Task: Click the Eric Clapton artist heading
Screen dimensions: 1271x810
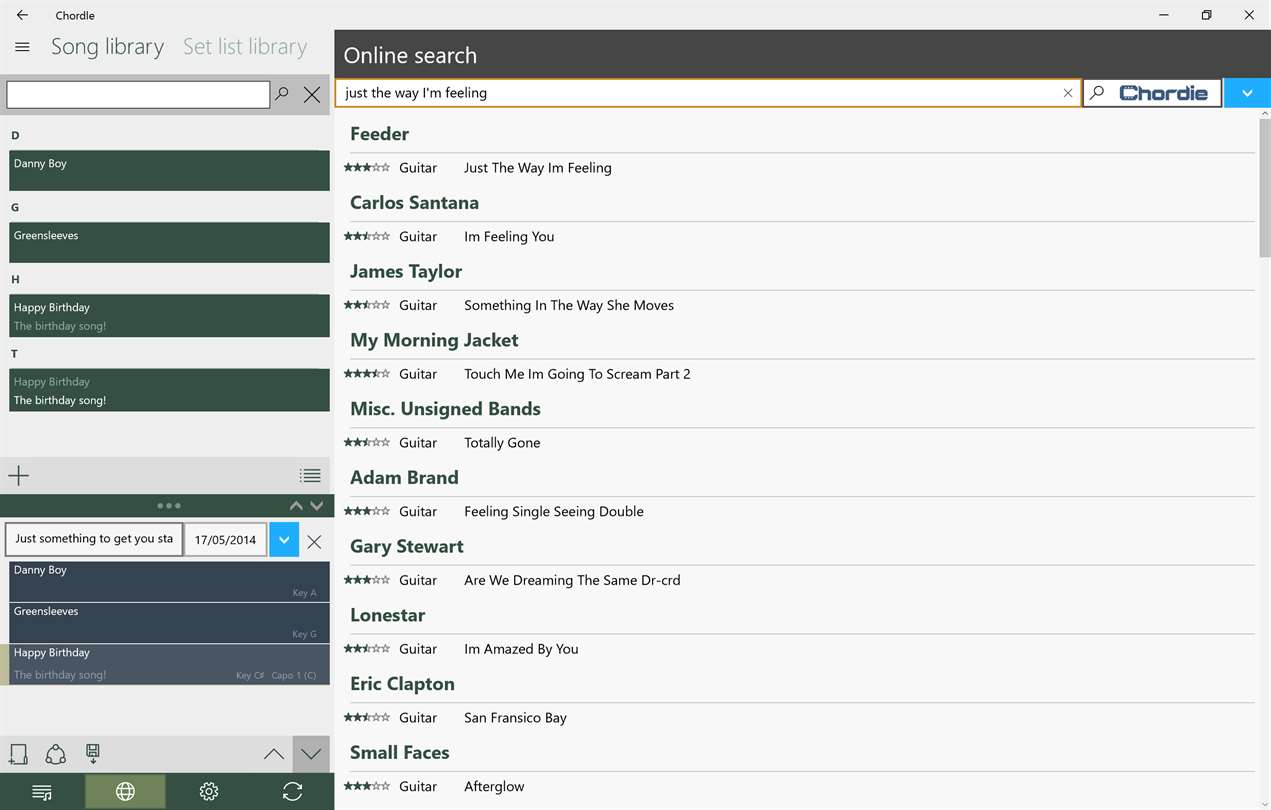Action: tap(402, 684)
